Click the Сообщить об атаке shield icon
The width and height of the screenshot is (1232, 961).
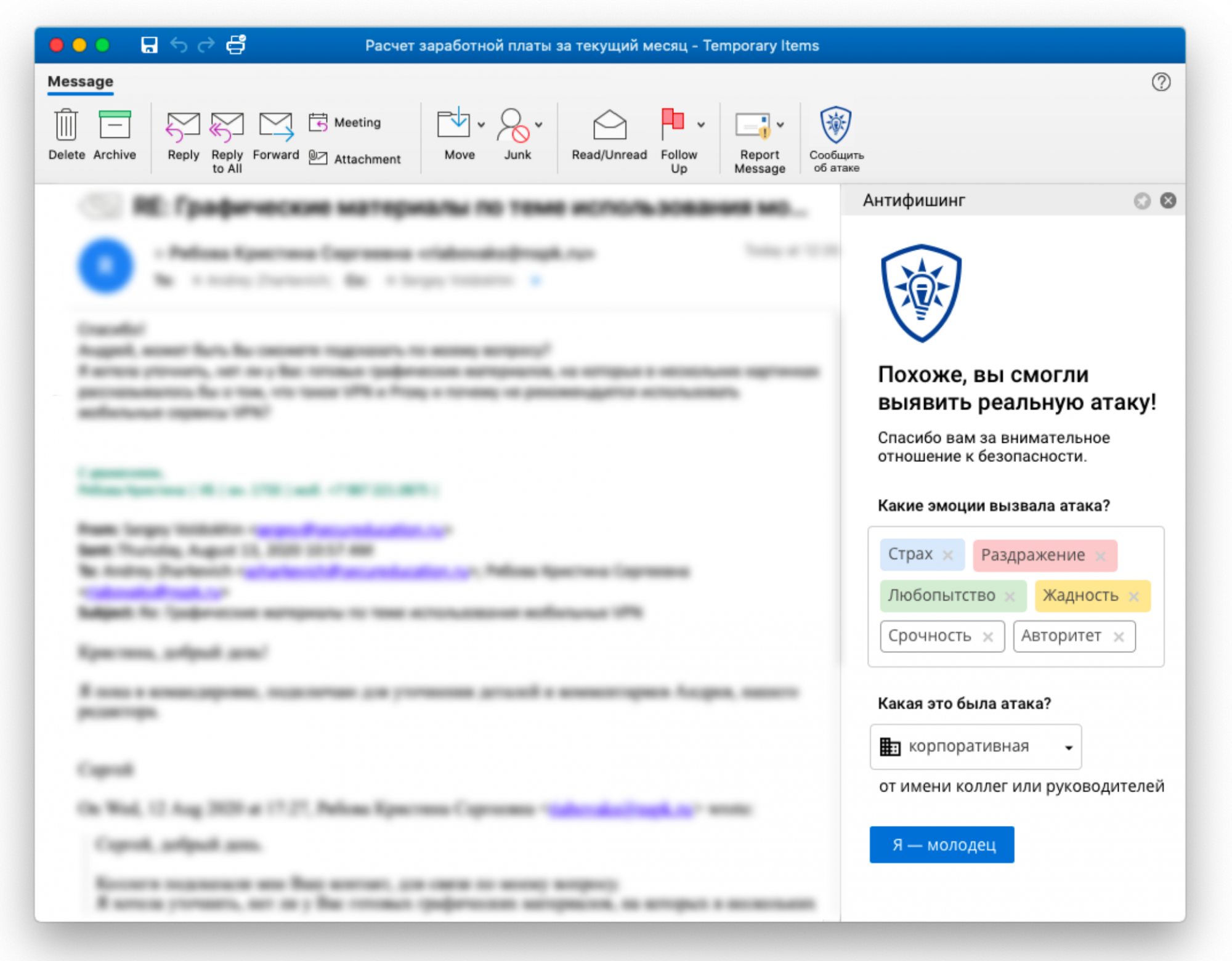click(x=836, y=125)
